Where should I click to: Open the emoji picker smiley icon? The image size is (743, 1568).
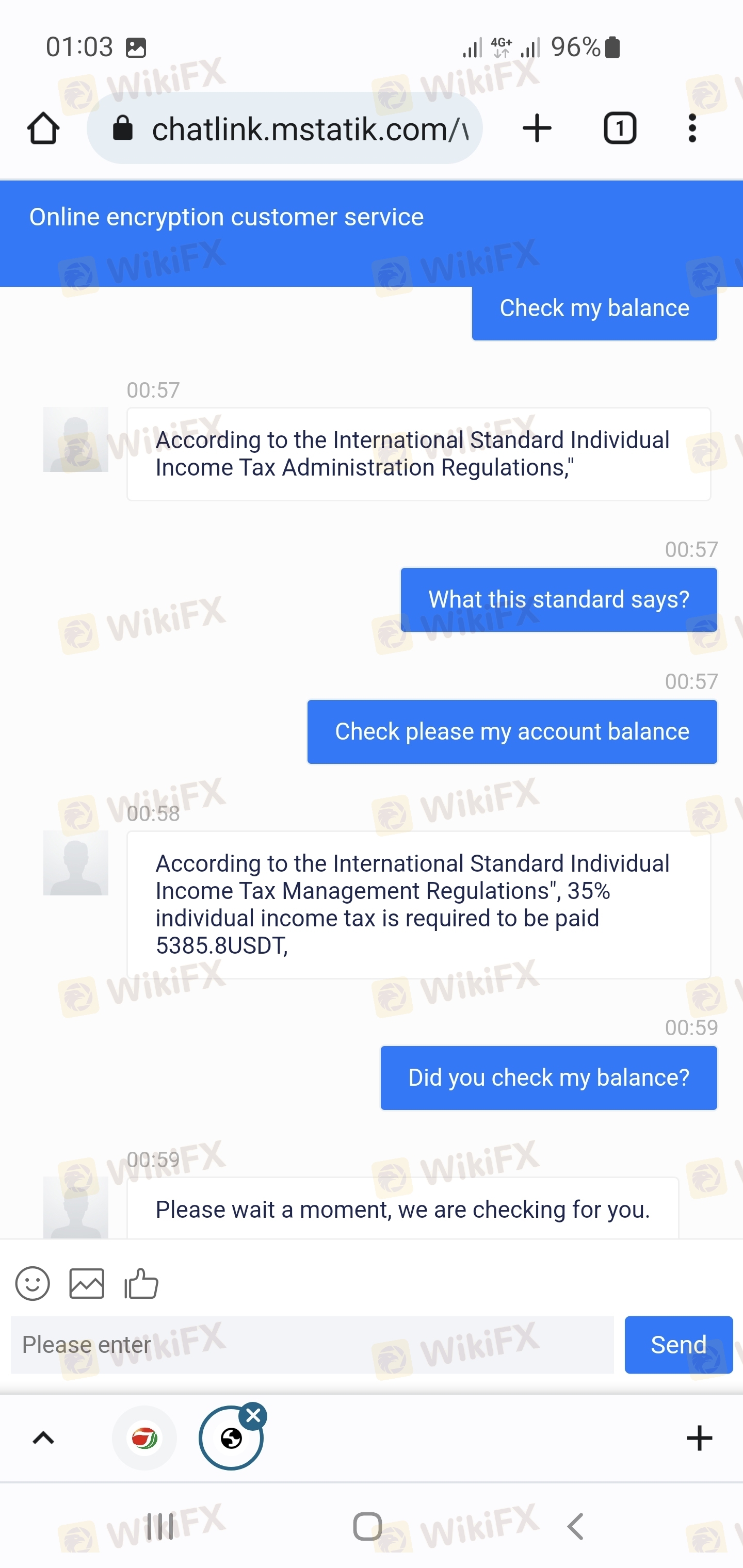(x=33, y=1284)
